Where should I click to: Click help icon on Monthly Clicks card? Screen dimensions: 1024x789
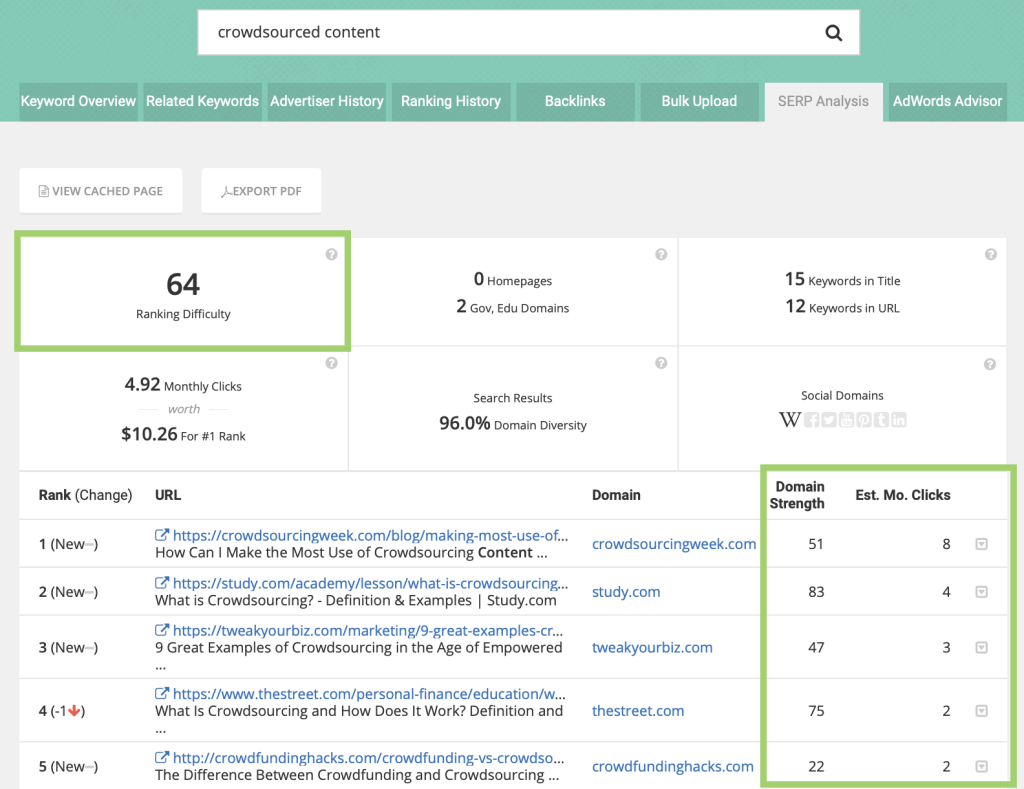coord(332,363)
